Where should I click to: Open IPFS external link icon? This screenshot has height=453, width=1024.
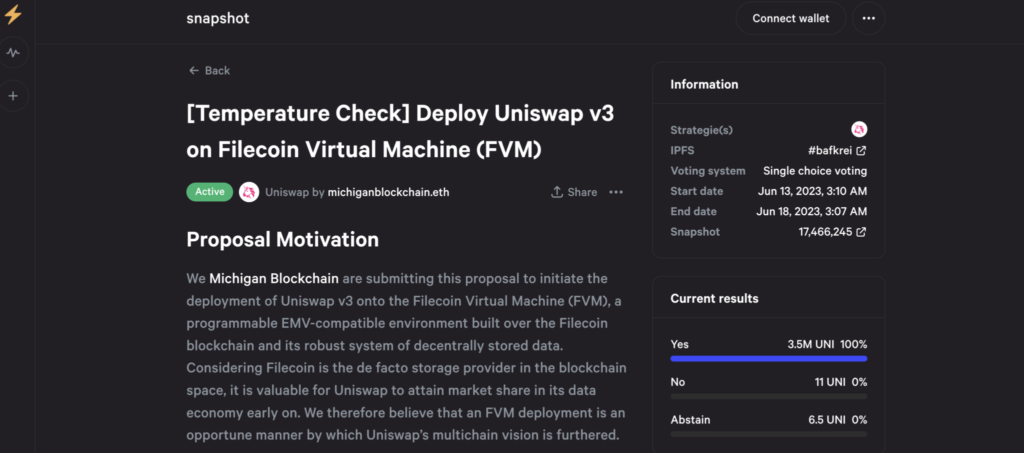861,151
